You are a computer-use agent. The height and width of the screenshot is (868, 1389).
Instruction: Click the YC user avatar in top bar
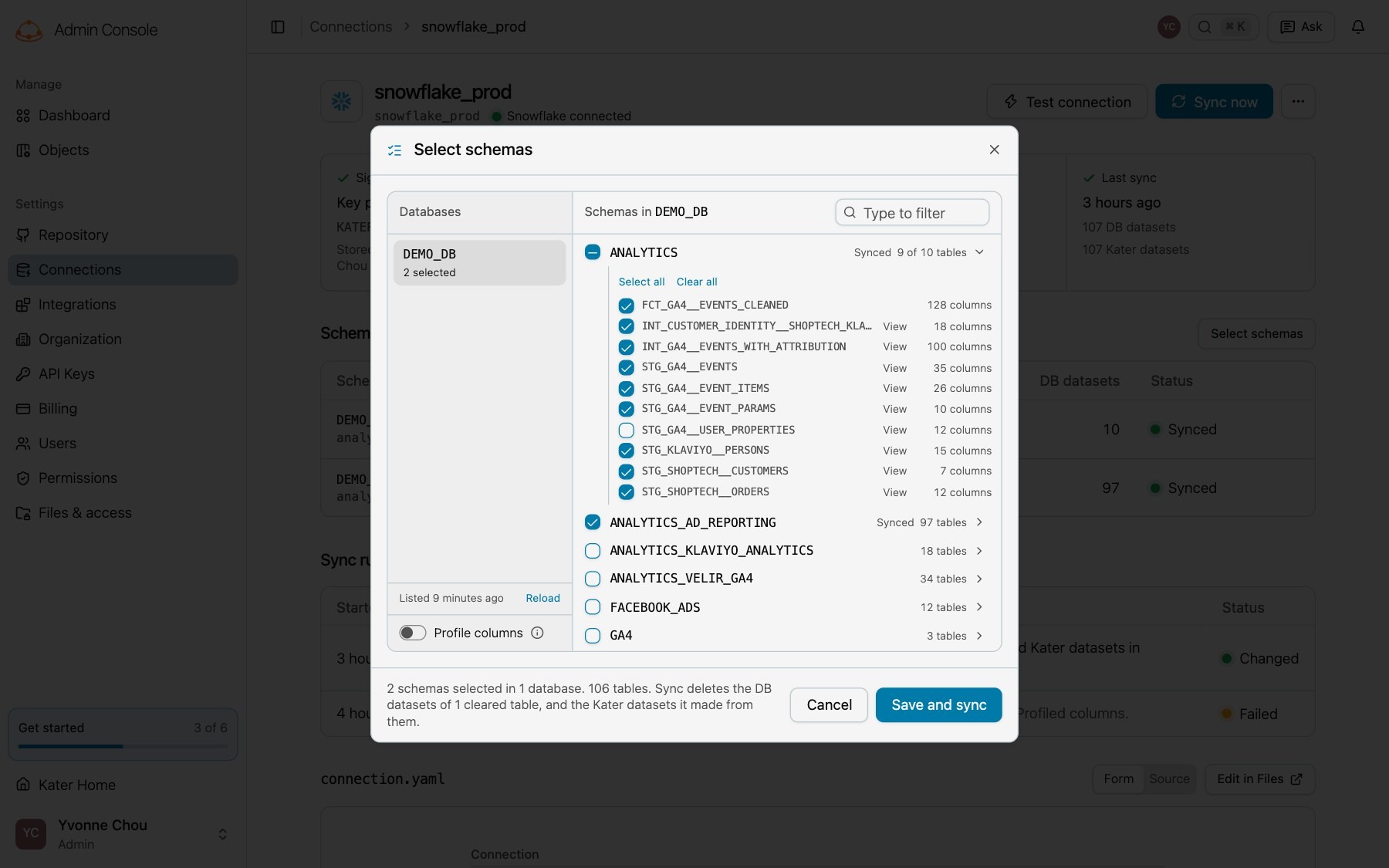1169,27
